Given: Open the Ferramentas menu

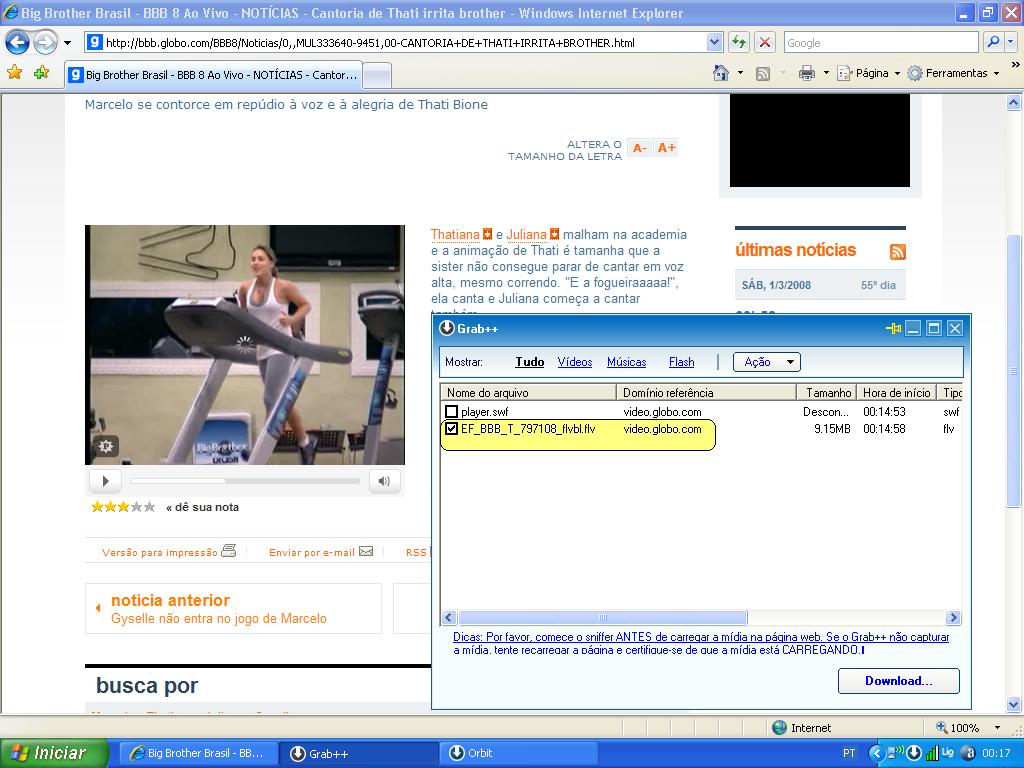Looking at the screenshot, I should (x=954, y=73).
